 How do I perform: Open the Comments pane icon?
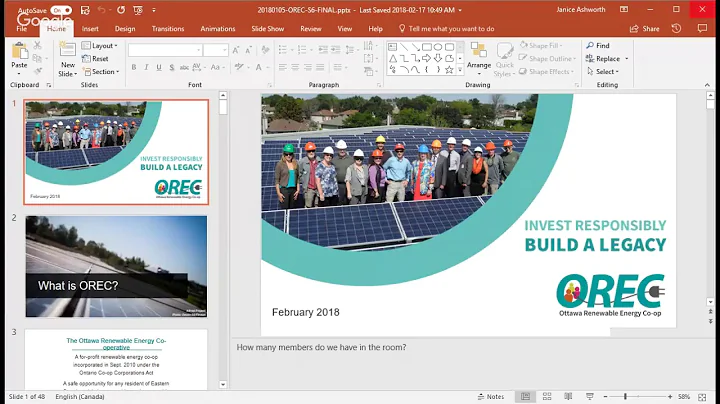(702, 28)
